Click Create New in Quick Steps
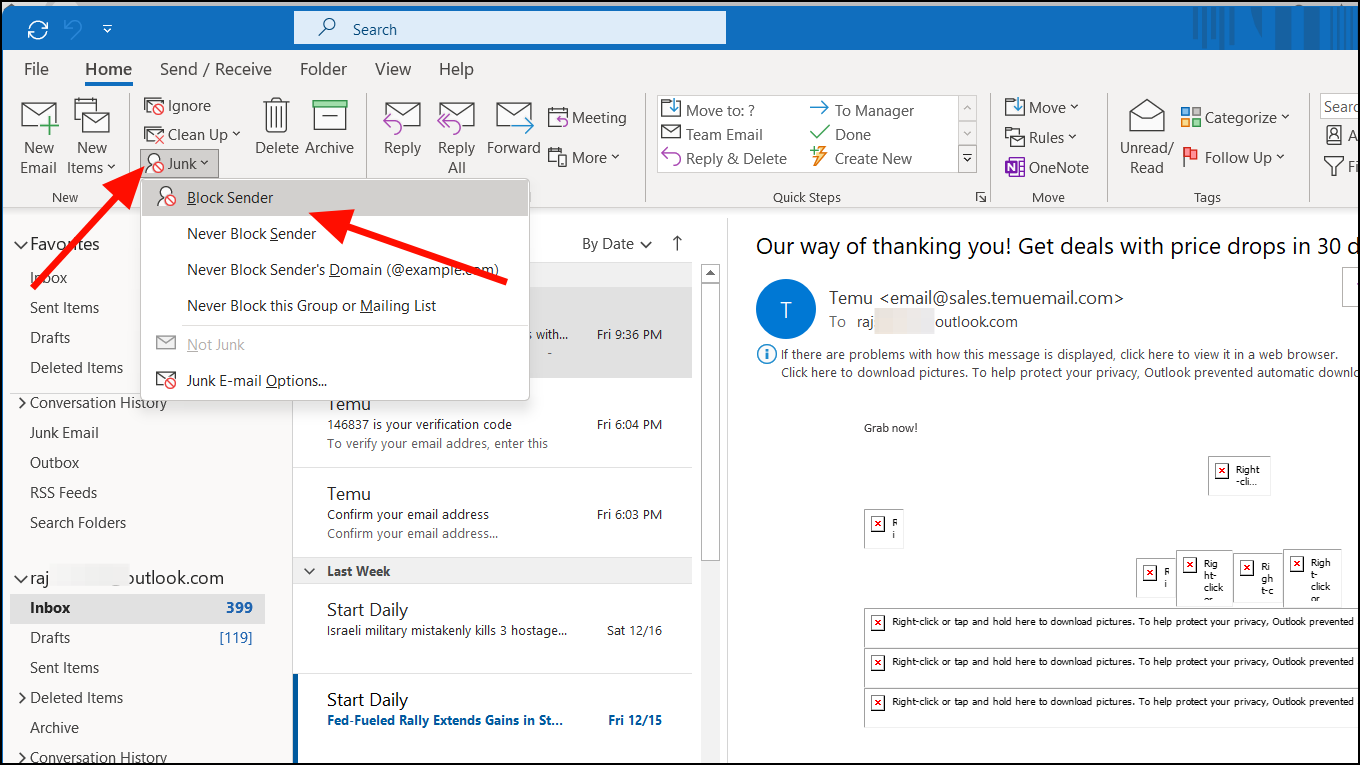 tap(869, 157)
